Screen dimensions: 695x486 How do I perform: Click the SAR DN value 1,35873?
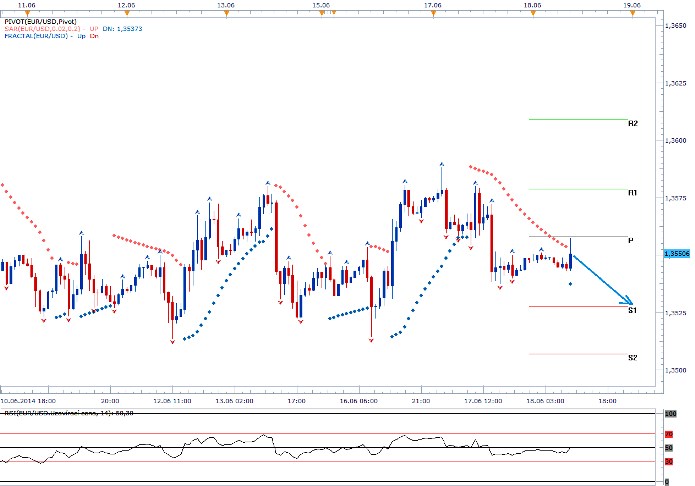[x=129, y=28]
